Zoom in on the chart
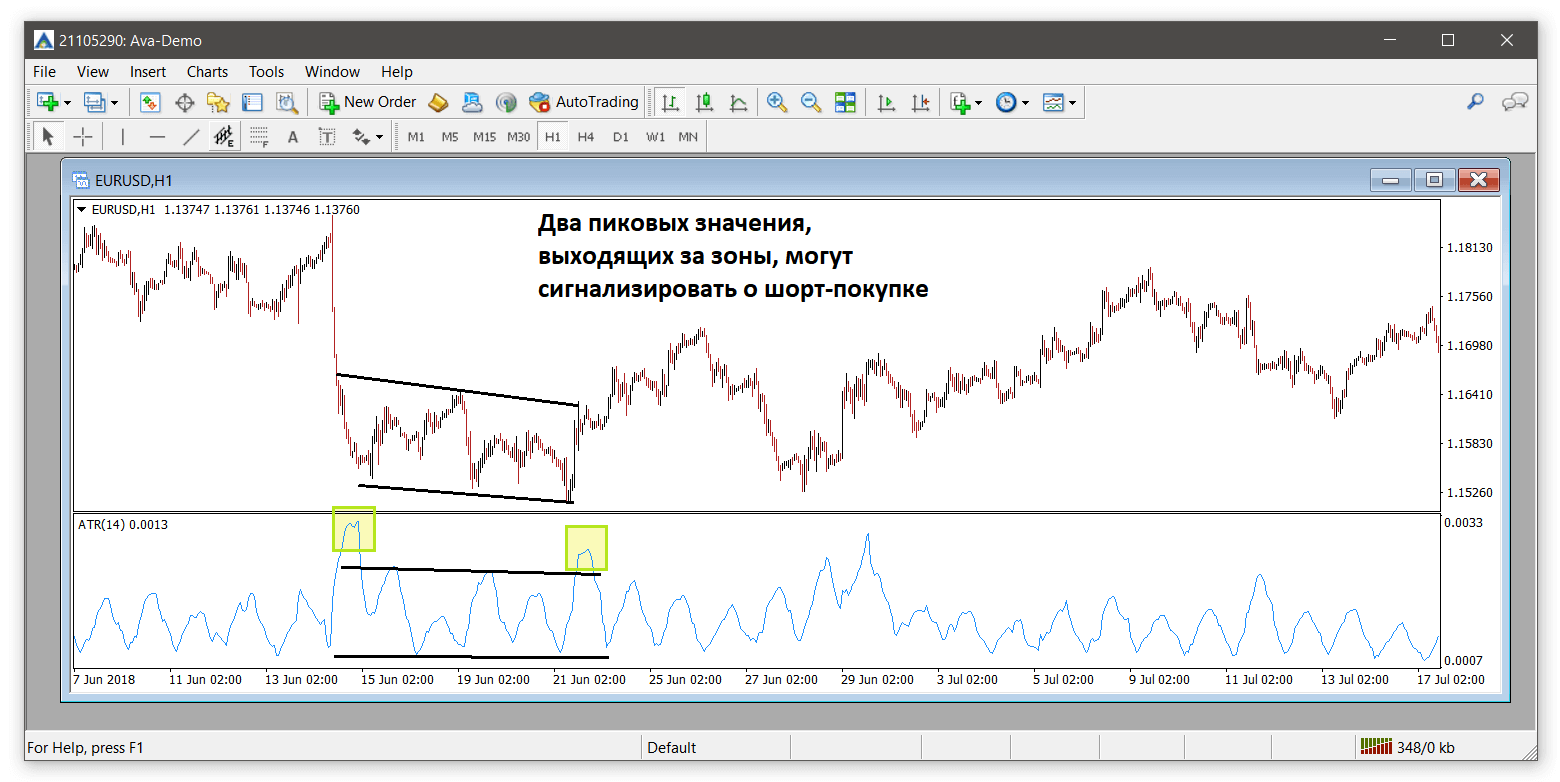The image size is (1560, 782). 777,102
